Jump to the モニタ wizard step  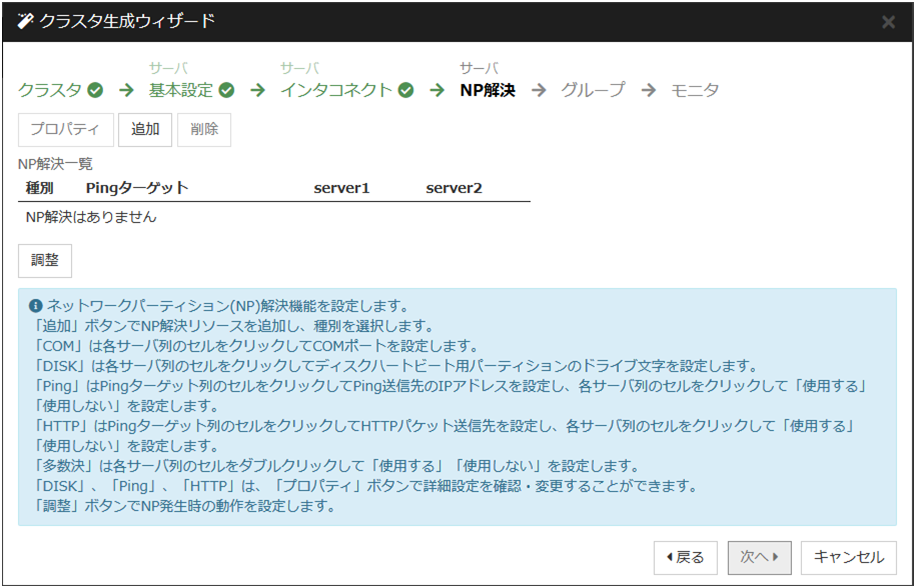point(695,90)
